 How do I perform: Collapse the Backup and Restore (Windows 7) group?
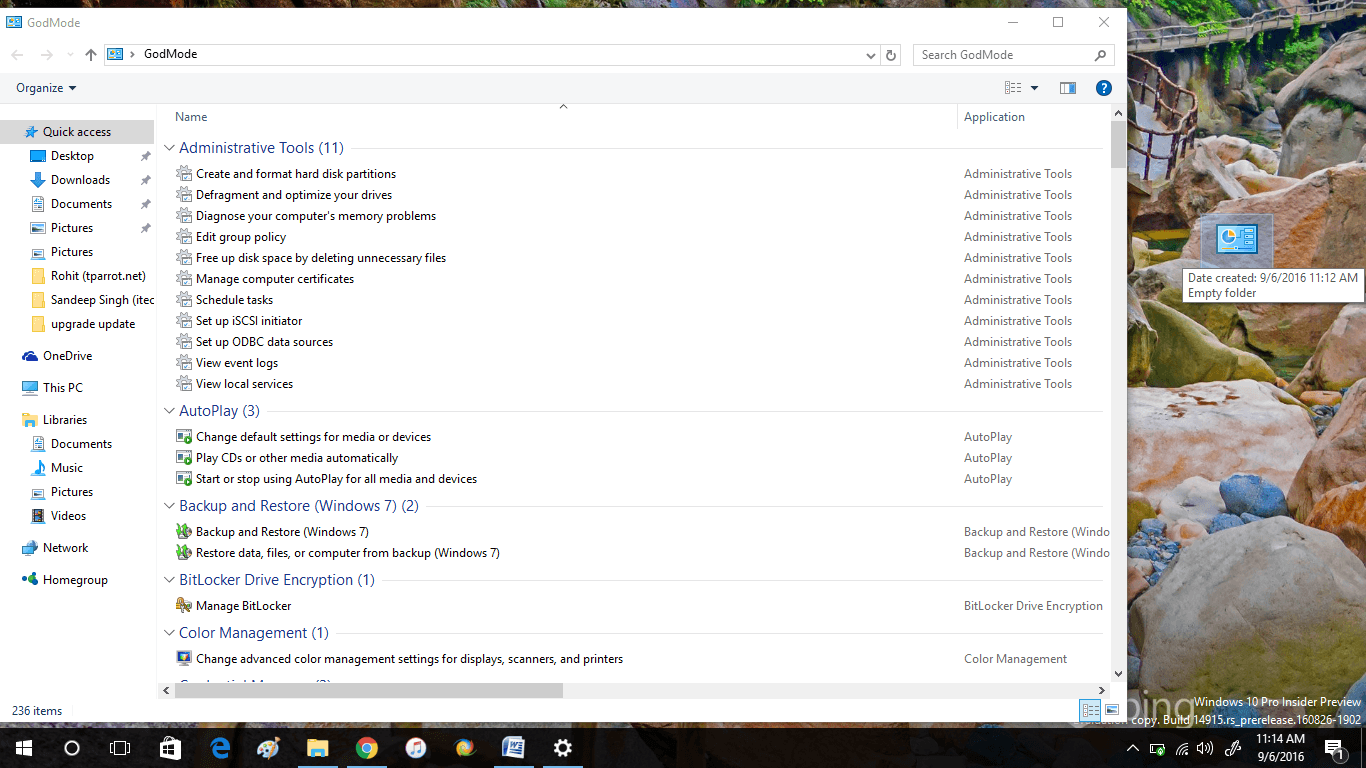tap(169, 506)
